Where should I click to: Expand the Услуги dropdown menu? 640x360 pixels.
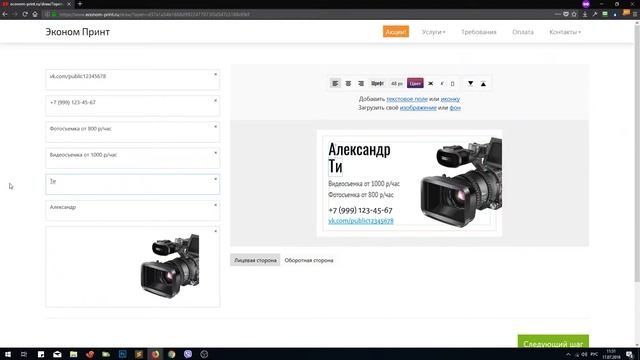(433, 32)
